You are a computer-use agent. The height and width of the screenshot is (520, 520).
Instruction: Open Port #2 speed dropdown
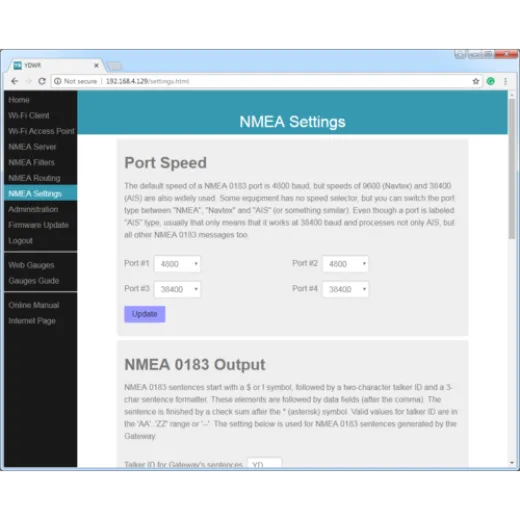coord(345,264)
